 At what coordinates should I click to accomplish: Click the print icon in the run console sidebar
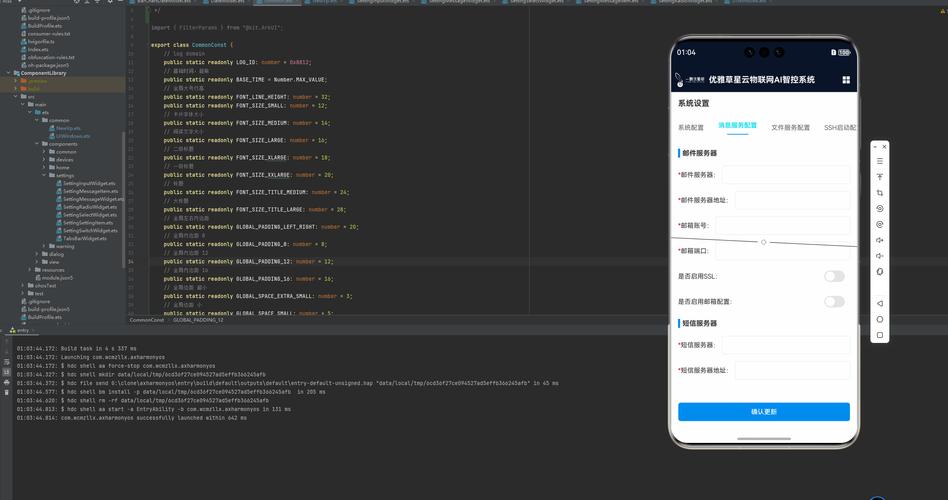pos(7,382)
